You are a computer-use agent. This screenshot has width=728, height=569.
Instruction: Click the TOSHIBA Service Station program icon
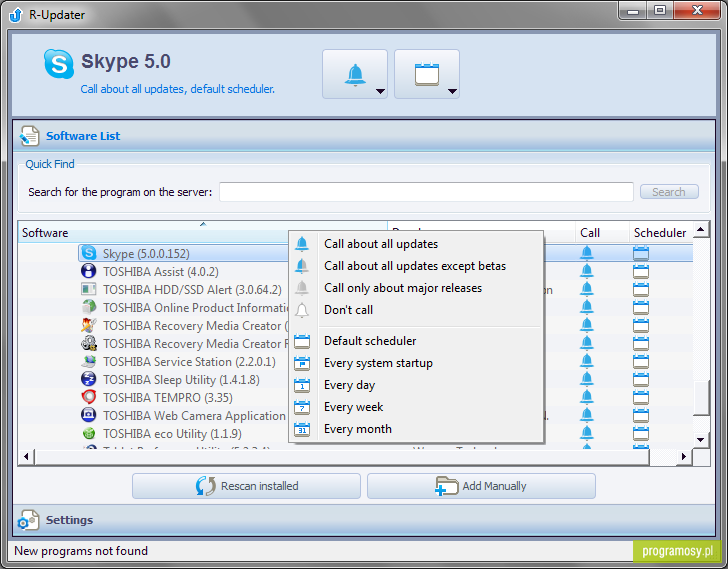click(x=88, y=361)
